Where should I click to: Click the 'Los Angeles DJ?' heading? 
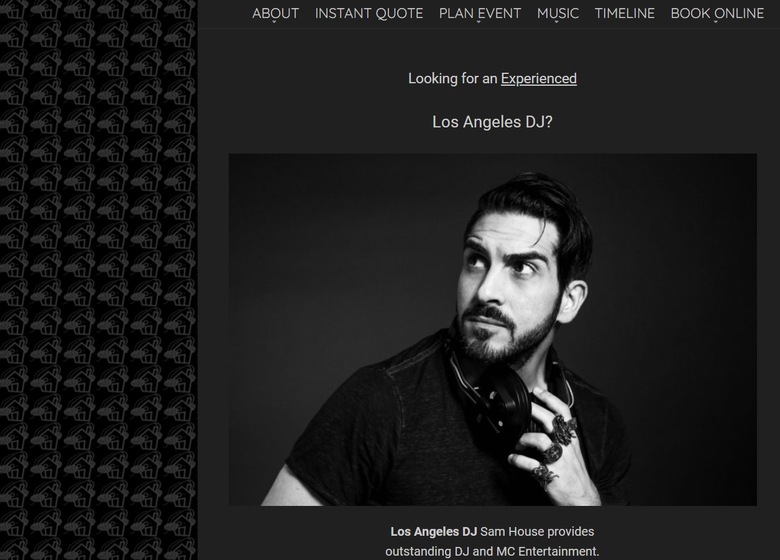pyautogui.click(x=492, y=122)
